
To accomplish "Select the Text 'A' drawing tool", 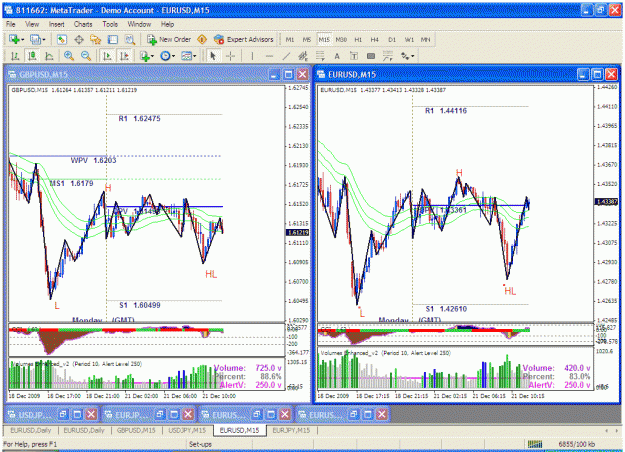I will click(x=337, y=56).
